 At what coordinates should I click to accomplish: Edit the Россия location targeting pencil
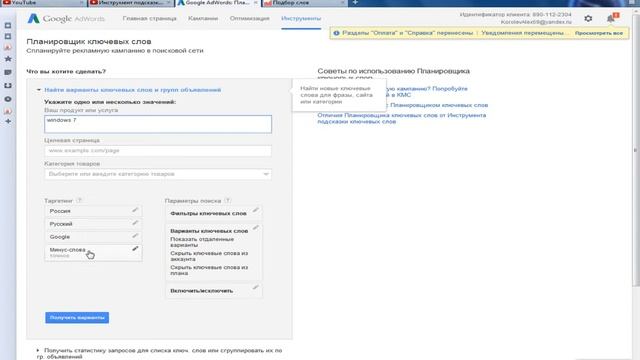pos(135,210)
